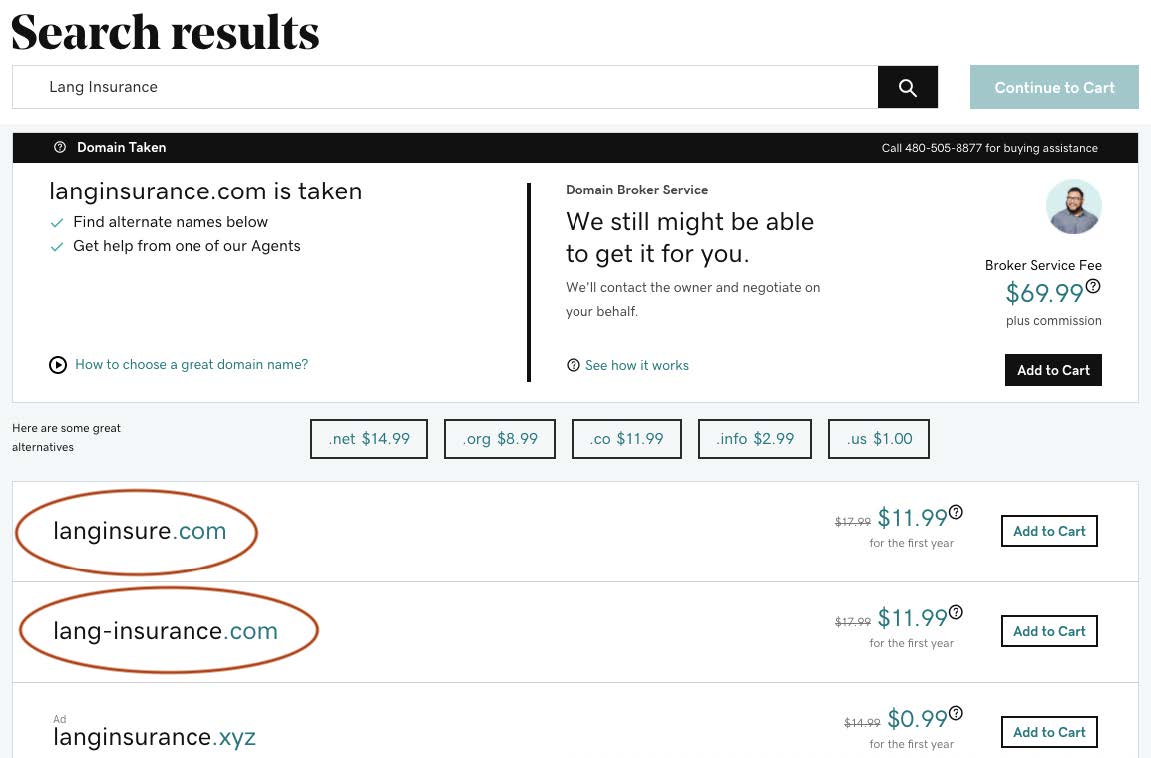Click the domain broker agent photo
This screenshot has width=1151, height=758.
pyautogui.click(x=1073, y=207)
